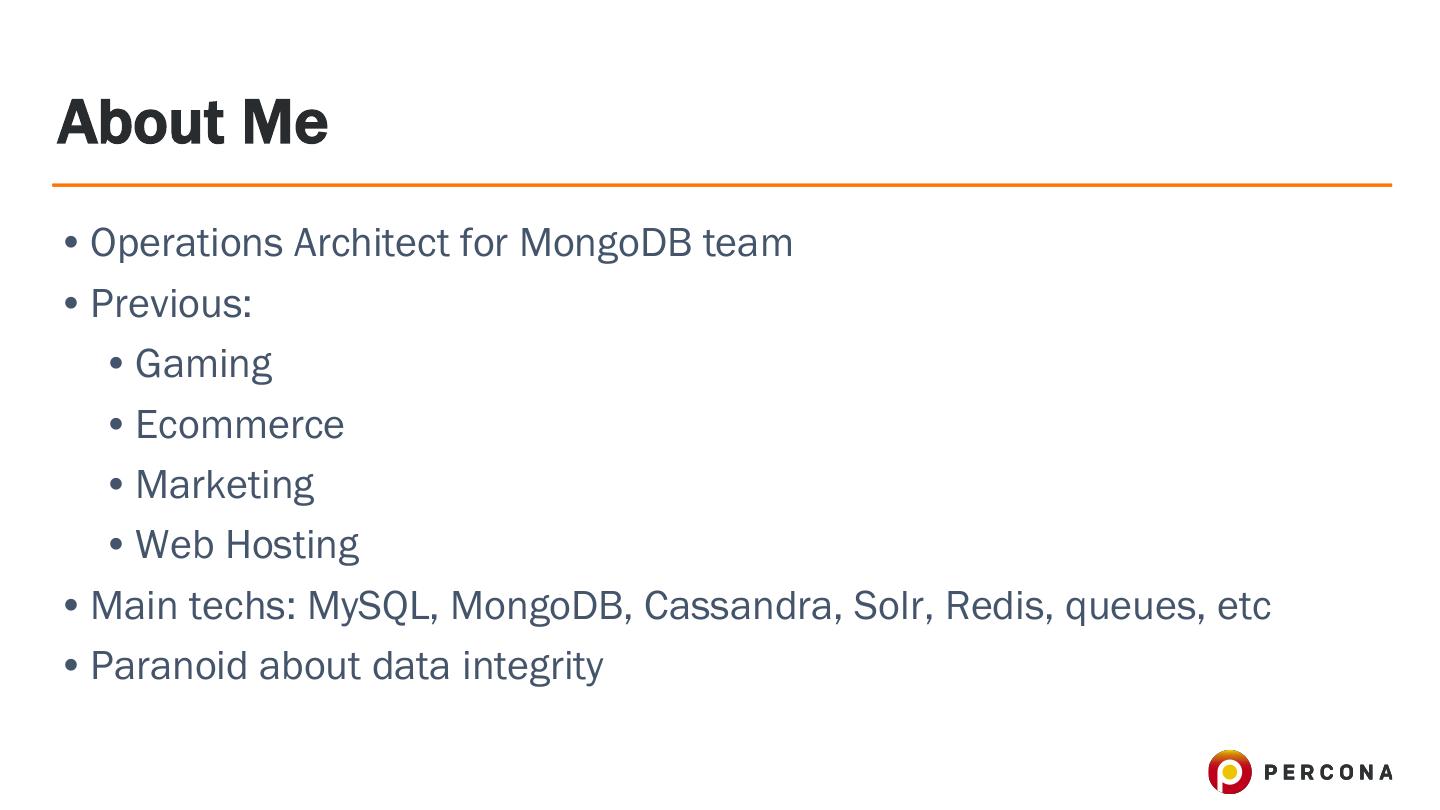Select the "Gaming" sub-bullet
1440x810 pixels.
click(x=203, y=364)
